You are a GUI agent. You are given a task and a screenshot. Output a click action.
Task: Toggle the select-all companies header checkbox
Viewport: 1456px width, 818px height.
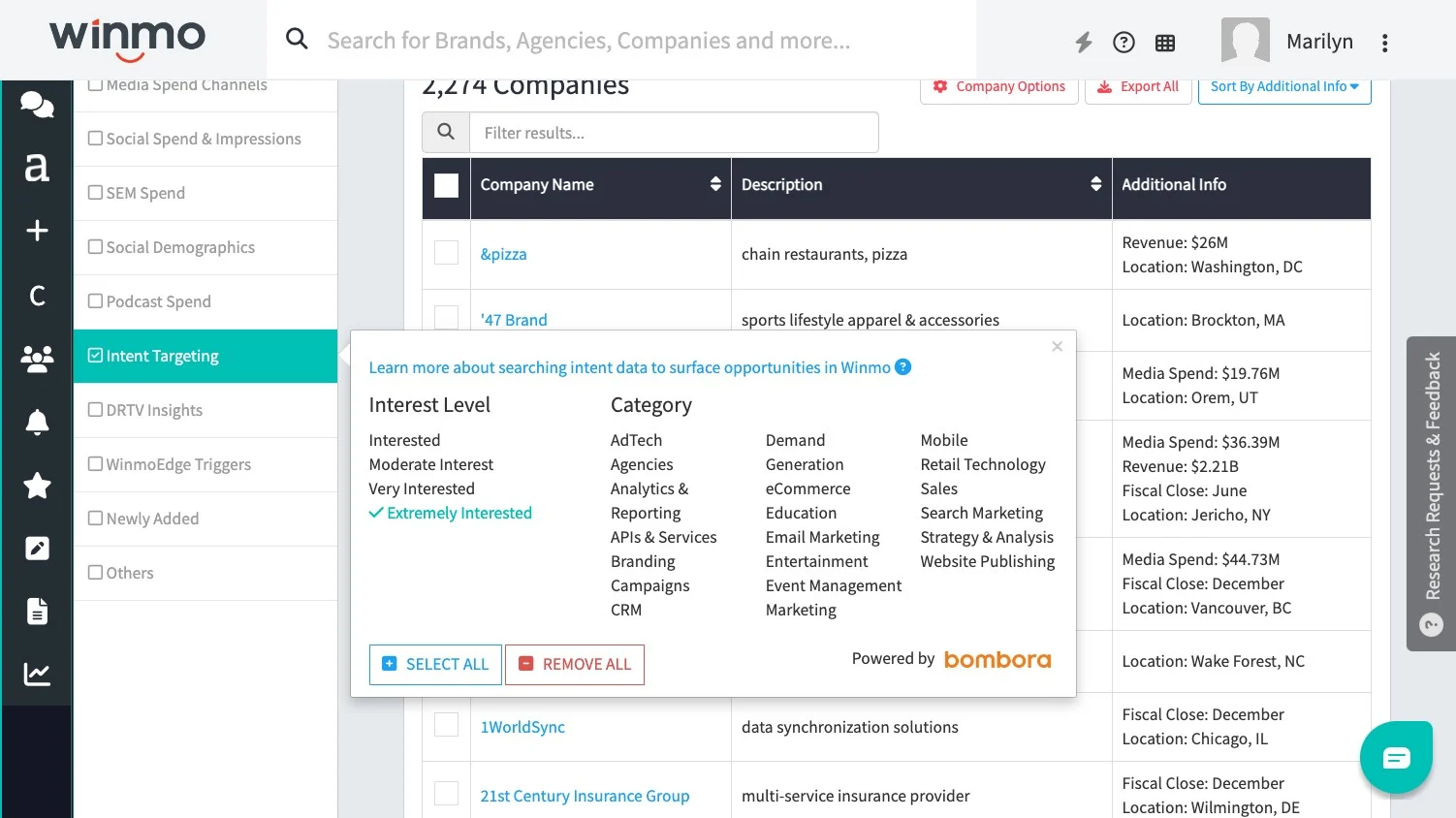446,185
